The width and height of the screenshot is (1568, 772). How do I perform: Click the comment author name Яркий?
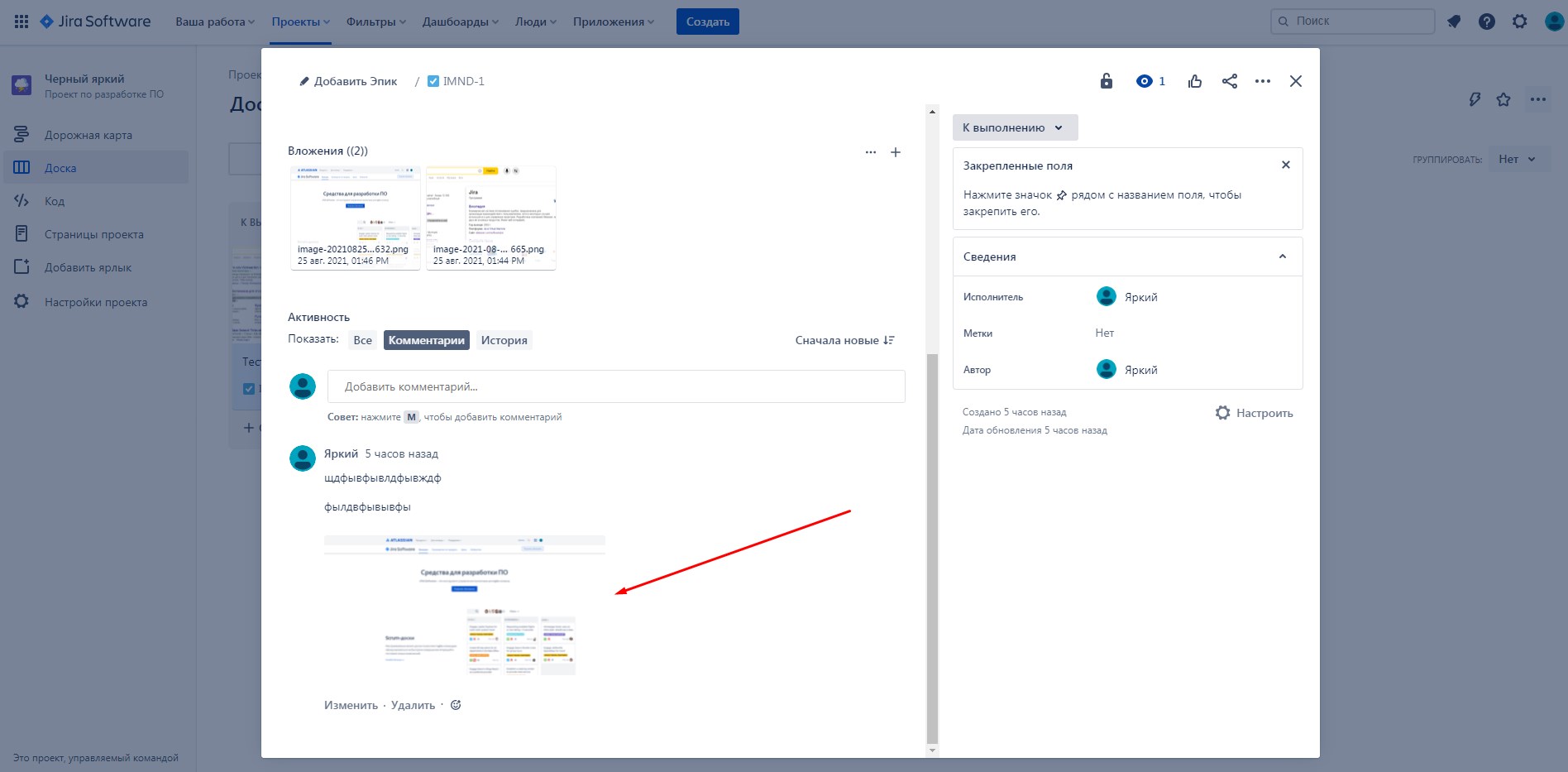coord(341,453)
